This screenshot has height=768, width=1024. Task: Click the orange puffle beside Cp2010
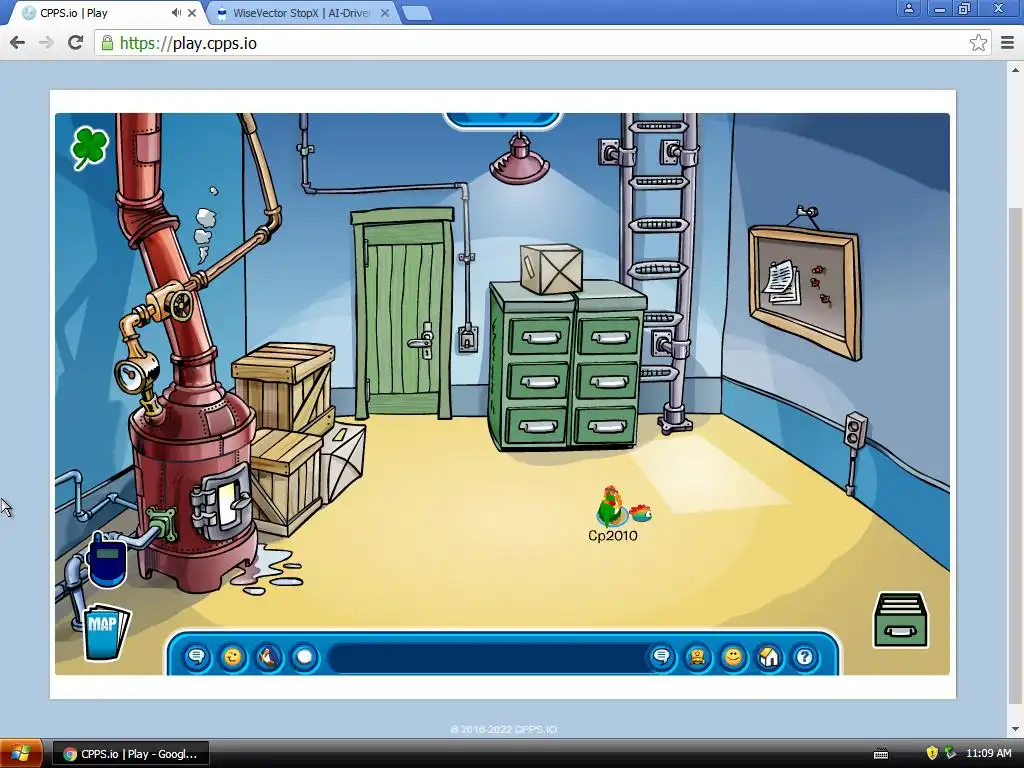641,513
